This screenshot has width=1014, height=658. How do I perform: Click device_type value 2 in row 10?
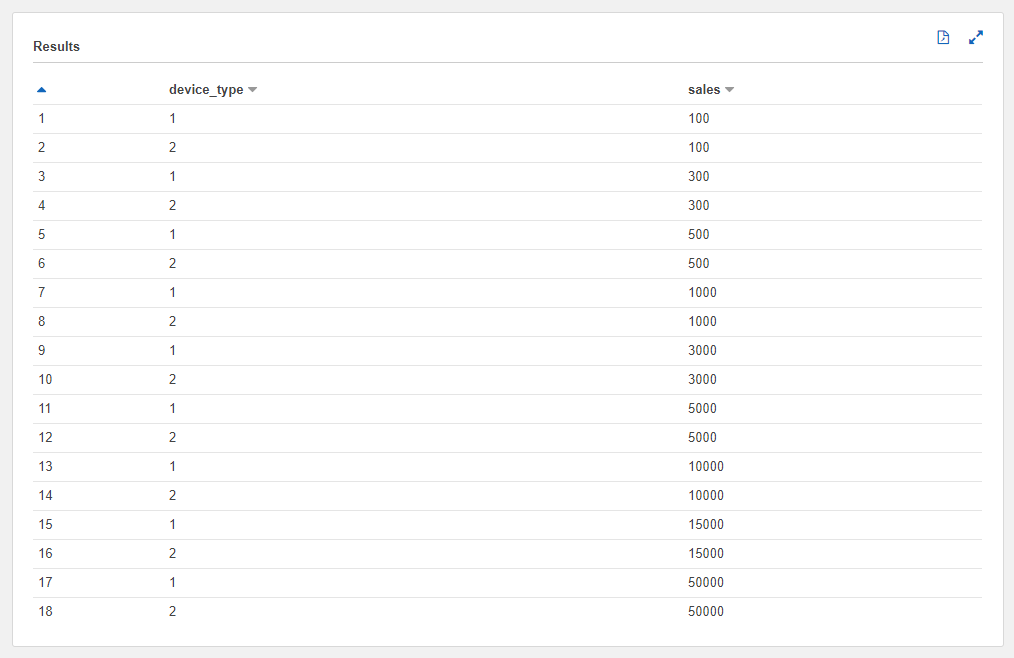[173, 379]
